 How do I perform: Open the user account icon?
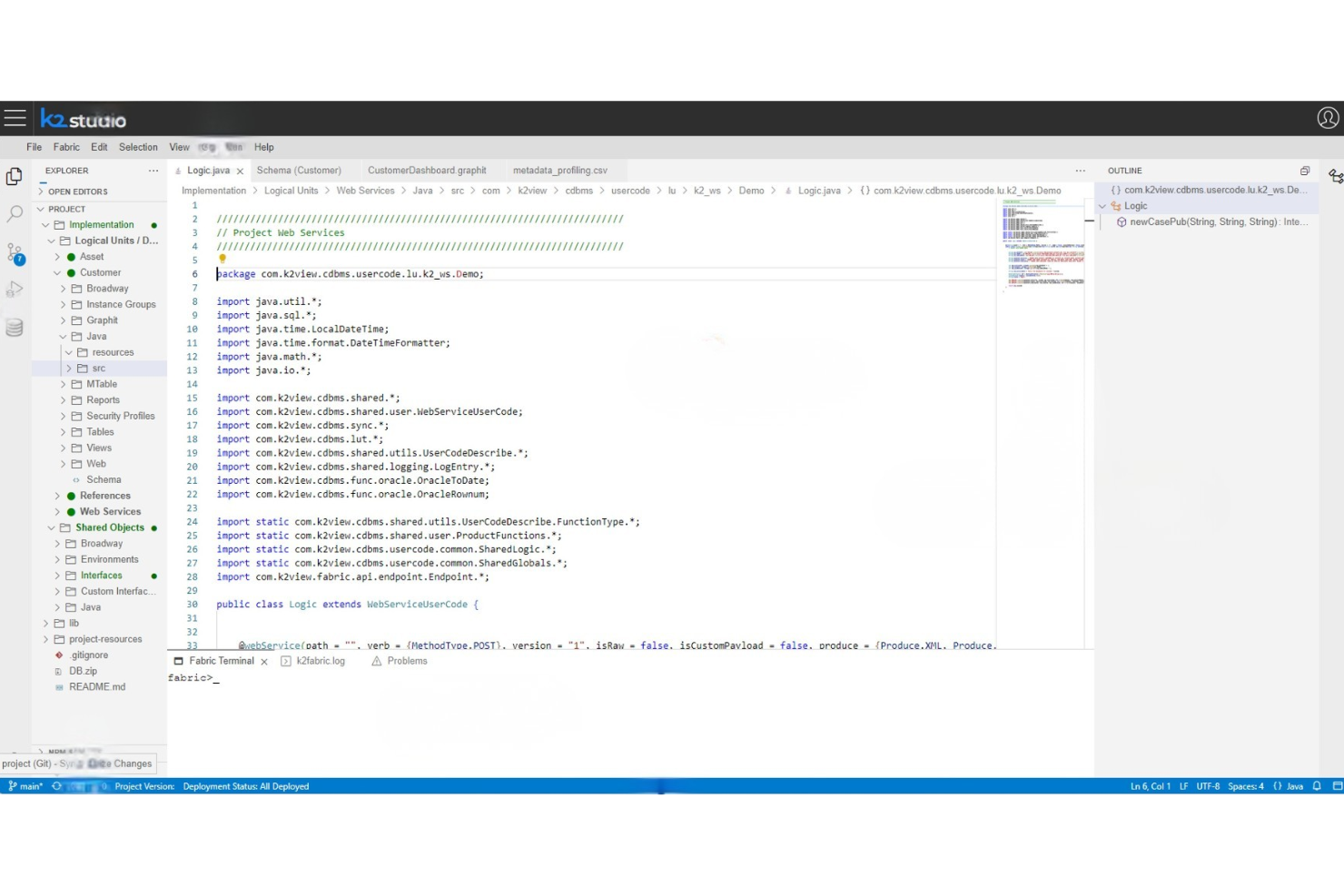tap(1328, 118)
